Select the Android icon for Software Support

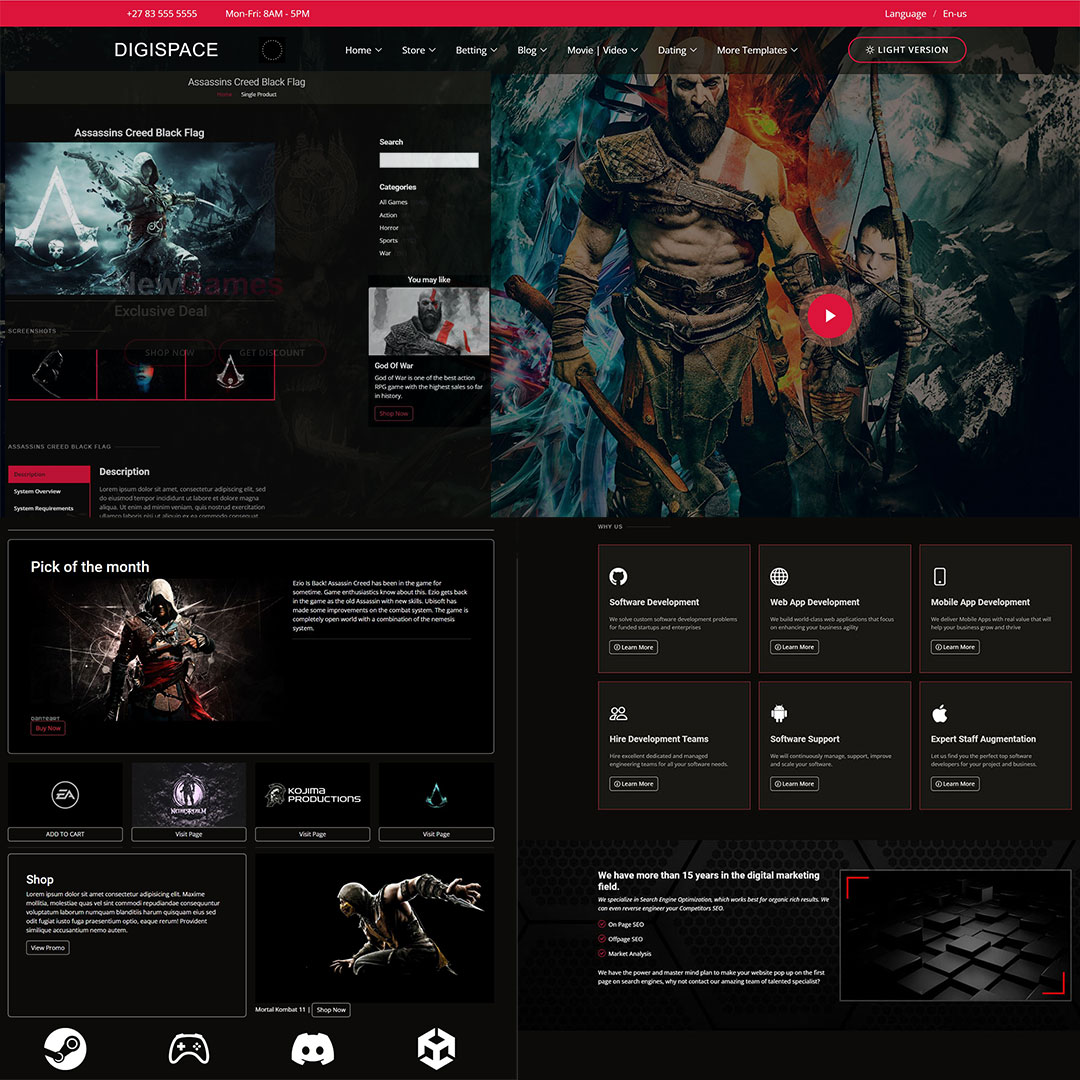[x=779, y=713]
